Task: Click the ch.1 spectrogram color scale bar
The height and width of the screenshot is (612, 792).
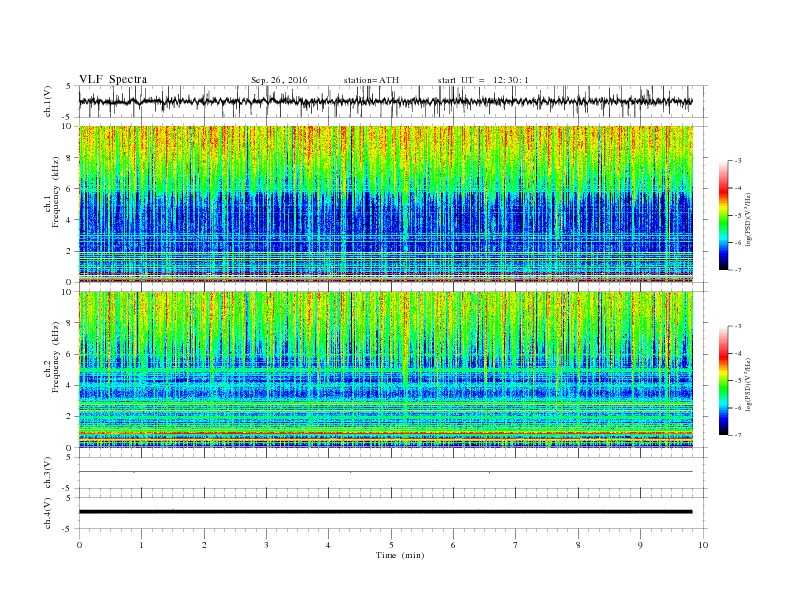Action: pyautogui.click(x=724, y=215)
